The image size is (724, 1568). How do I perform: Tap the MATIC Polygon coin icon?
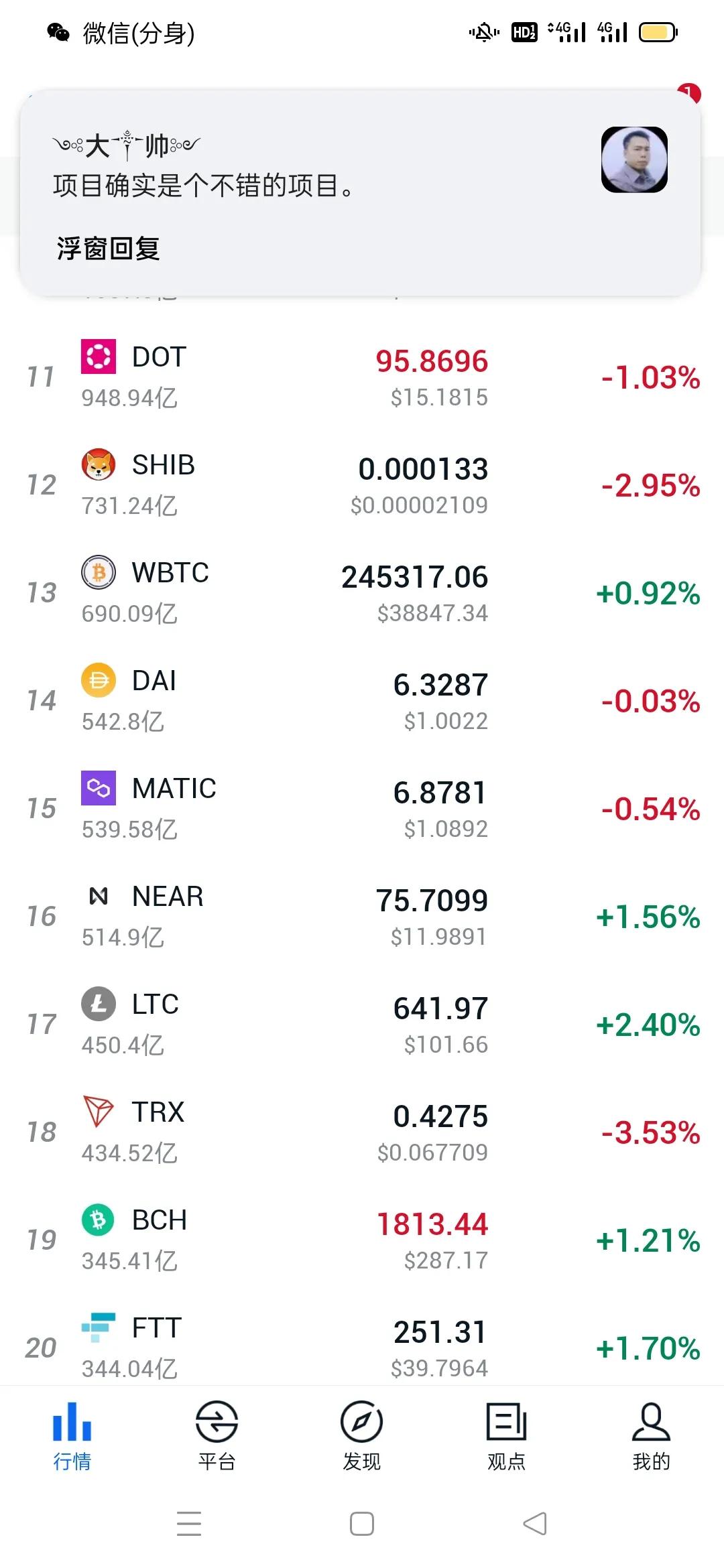tap(99, 788)
